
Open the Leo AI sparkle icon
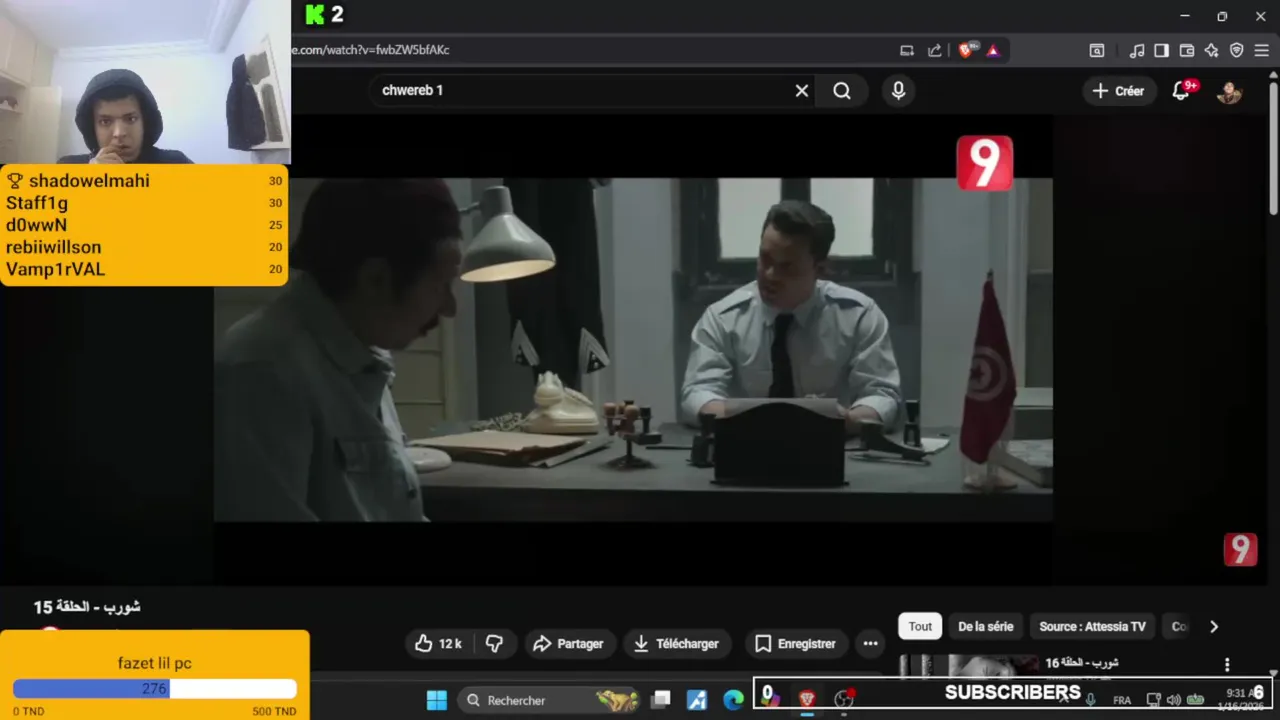point(1212,50)
